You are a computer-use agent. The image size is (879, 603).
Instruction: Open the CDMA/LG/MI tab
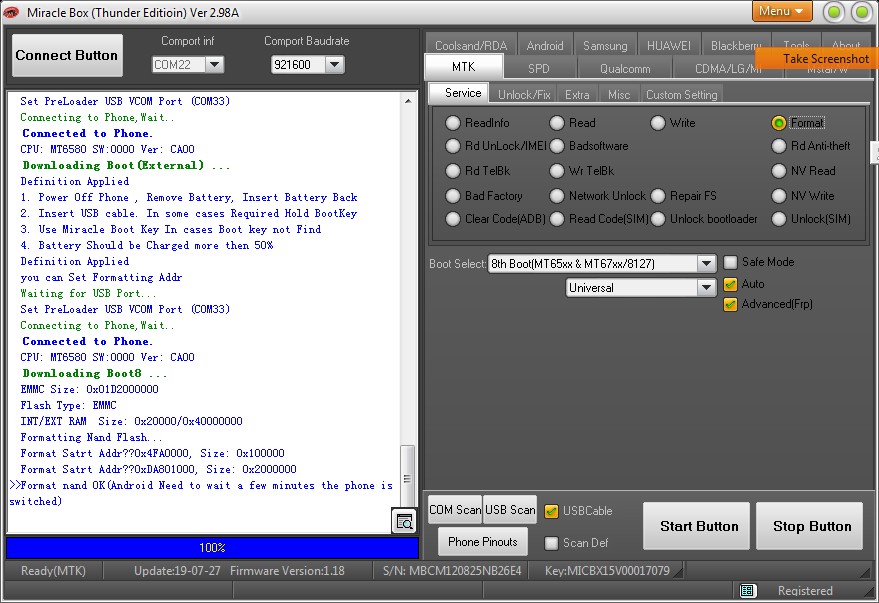(727, 68)
